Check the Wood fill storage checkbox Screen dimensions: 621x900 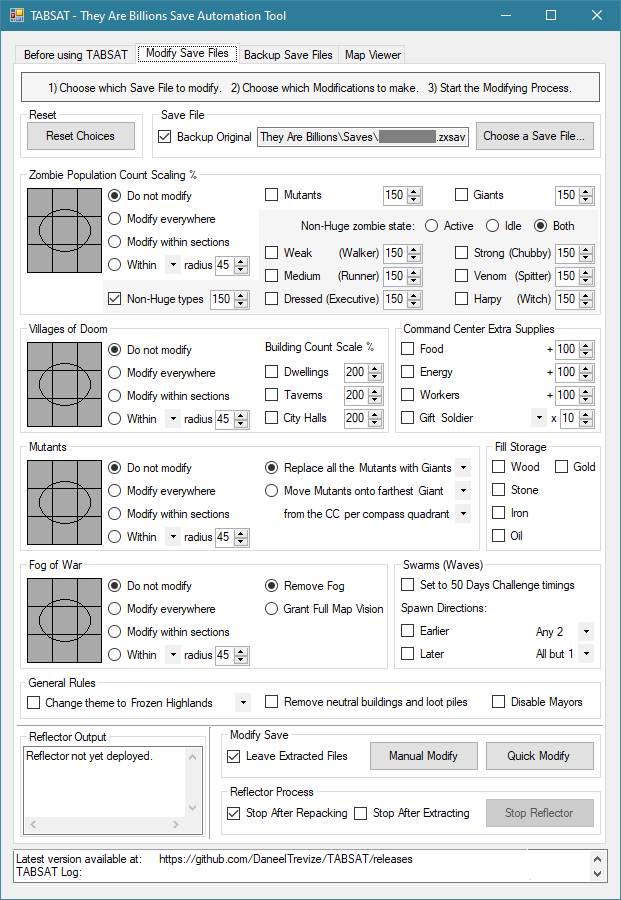click(x=499, y=467)
